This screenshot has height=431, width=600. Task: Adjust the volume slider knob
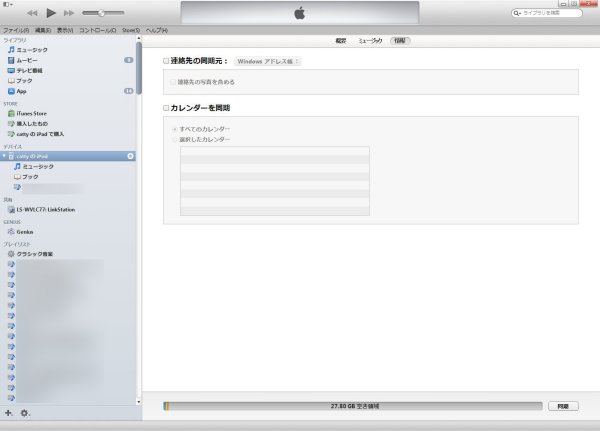point(101,13)
